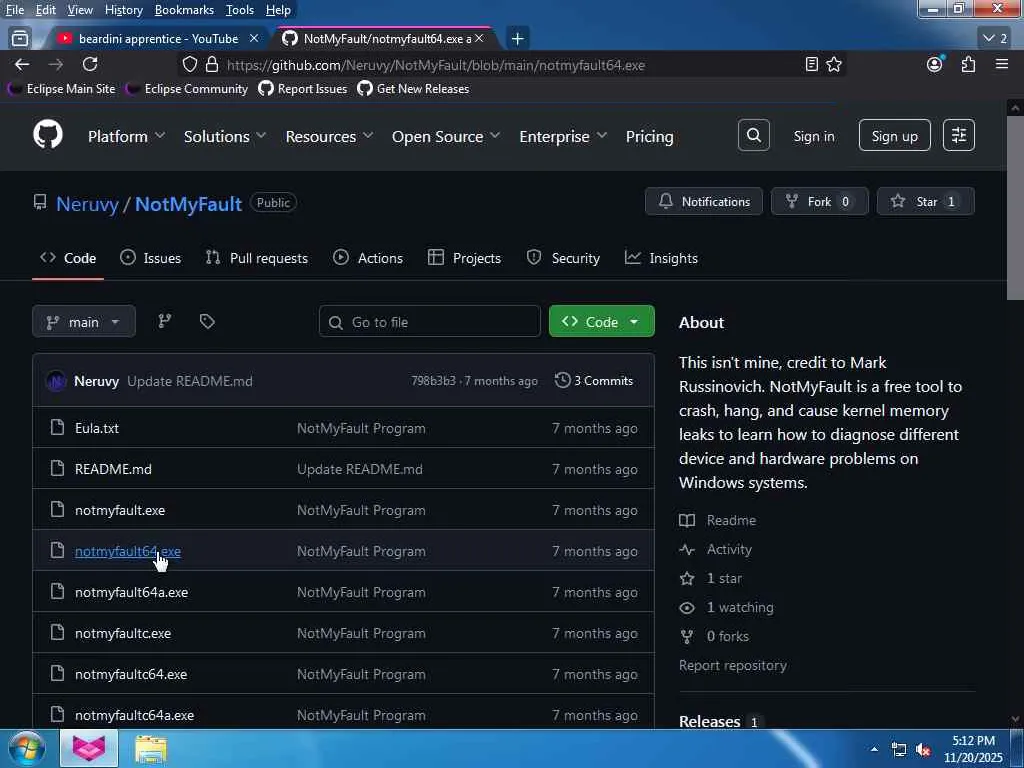Open the extensions puzzle icon
1024x768 pixels.
click(x=968, y=64)
